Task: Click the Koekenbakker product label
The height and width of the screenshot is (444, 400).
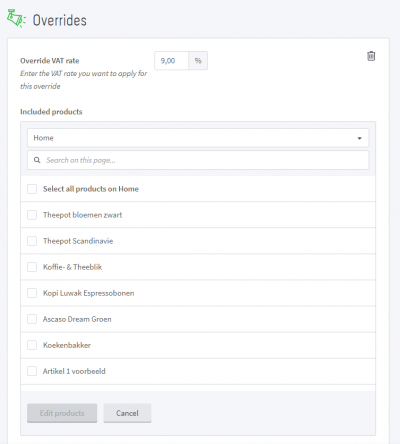Action: pyautogui.click(x=67, y=345)
